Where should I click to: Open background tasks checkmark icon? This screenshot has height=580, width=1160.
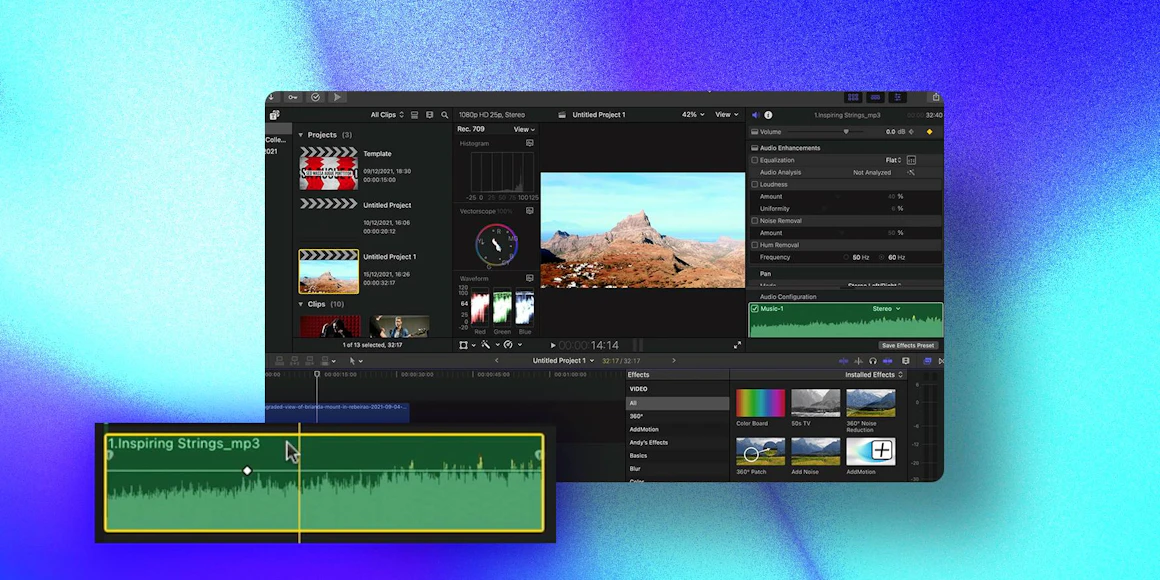point(315,97)
